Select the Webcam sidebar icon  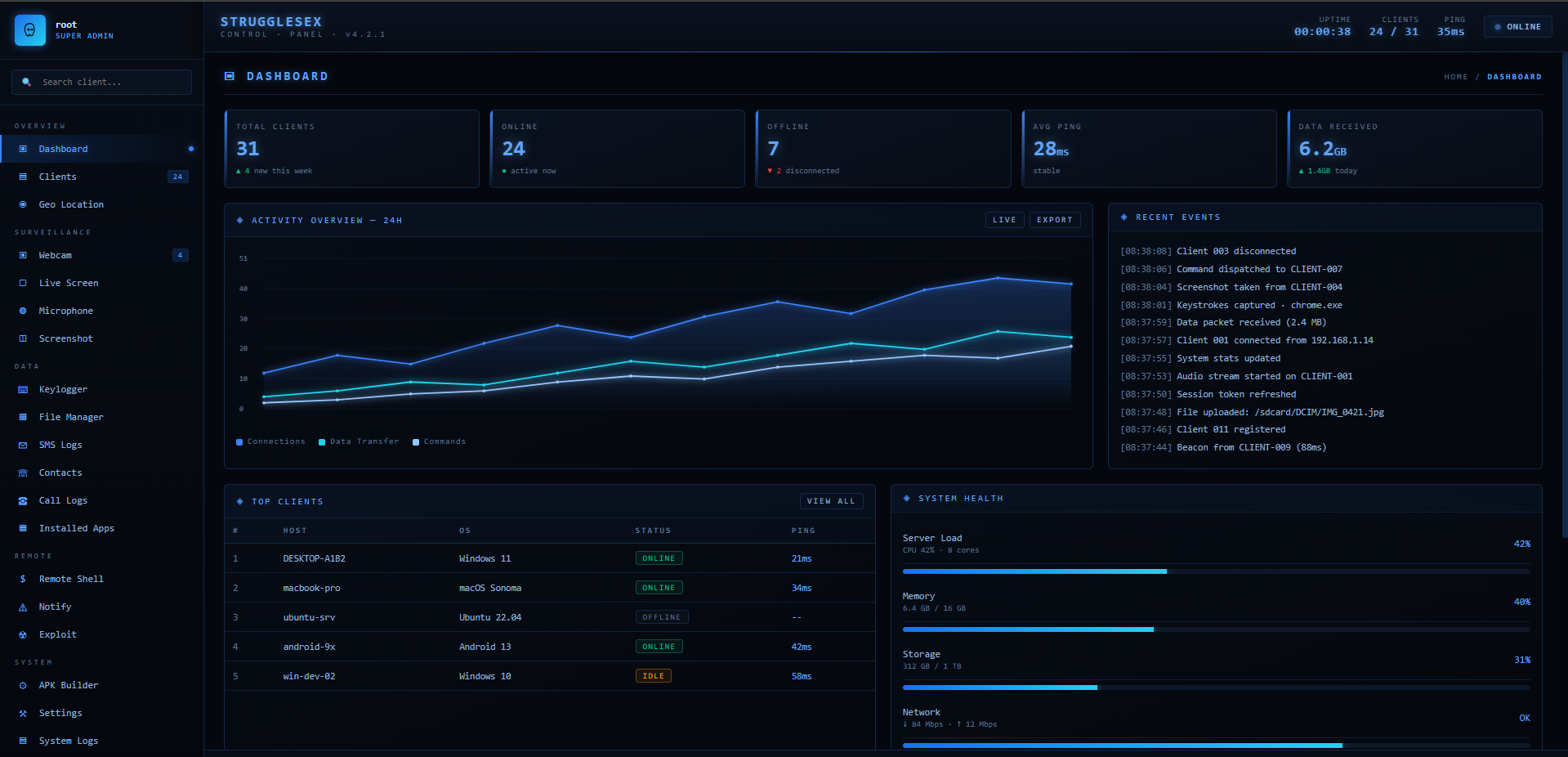coord(23,255)
